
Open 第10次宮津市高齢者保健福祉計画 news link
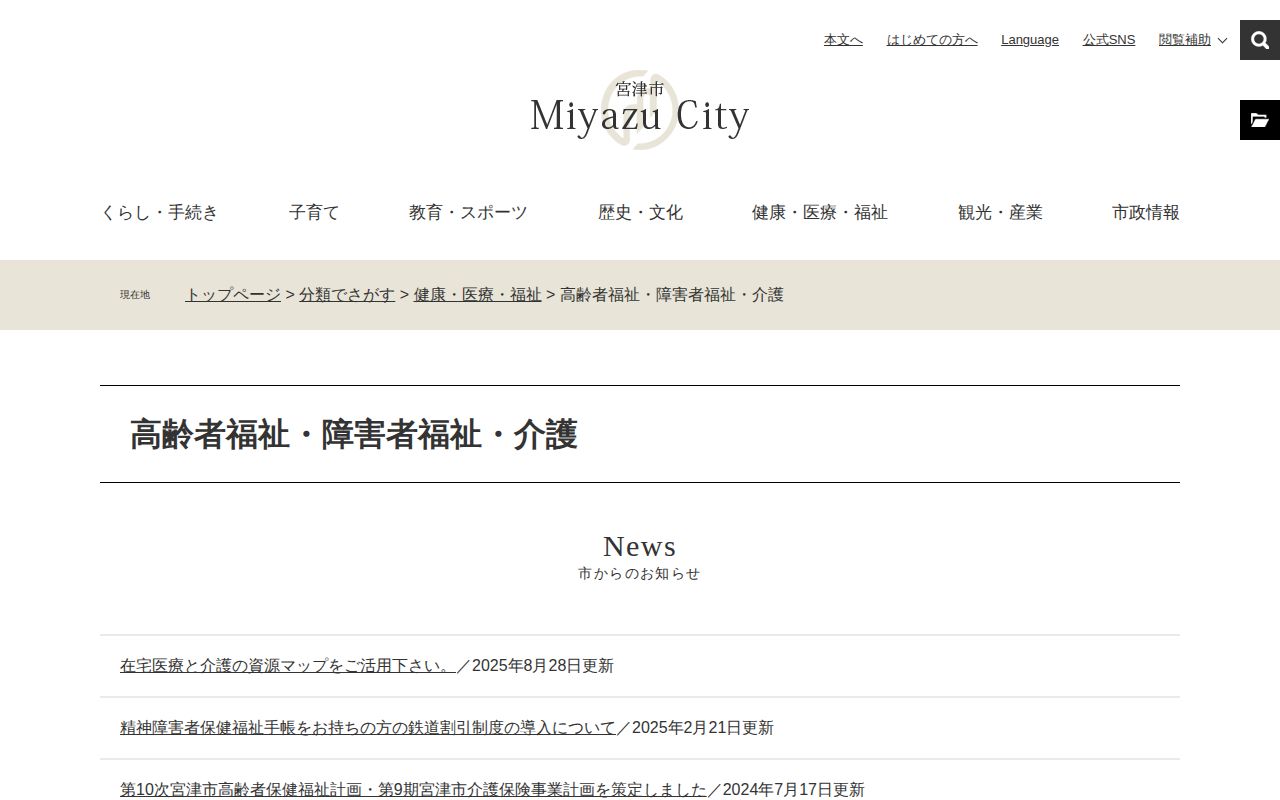413,790
